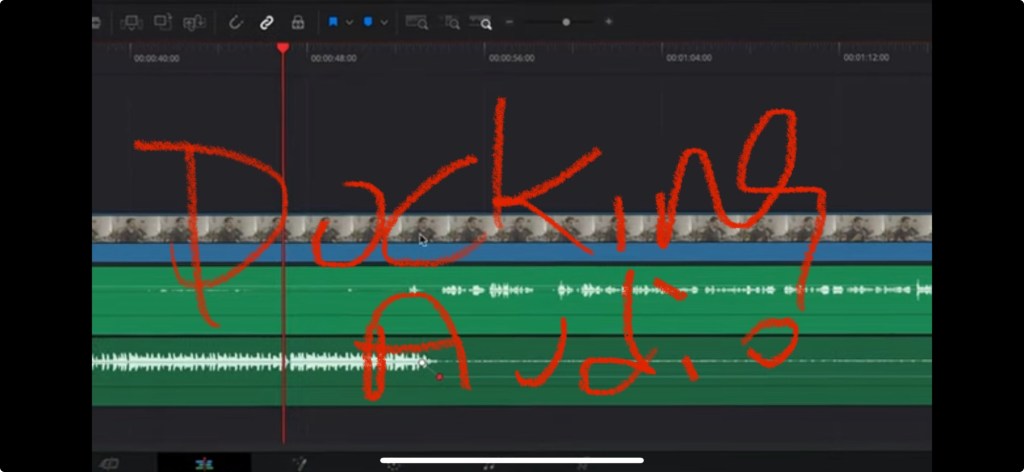Open the Fusion page wand tab
Viewport: 1024px width, 472px height.
click(299, 464)
